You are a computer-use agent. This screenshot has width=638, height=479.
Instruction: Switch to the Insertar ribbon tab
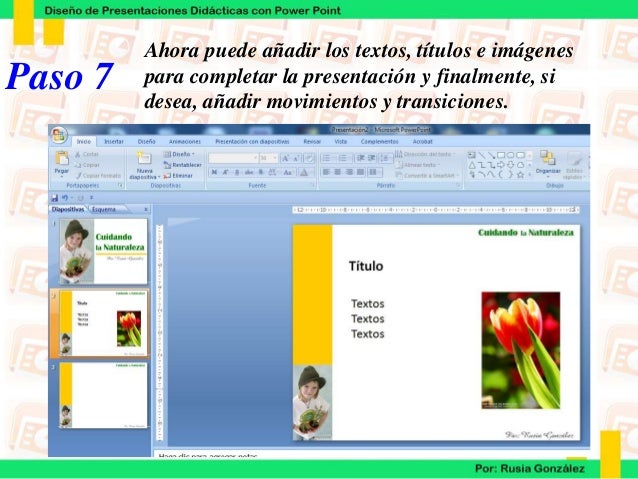(x=114, y=142)
